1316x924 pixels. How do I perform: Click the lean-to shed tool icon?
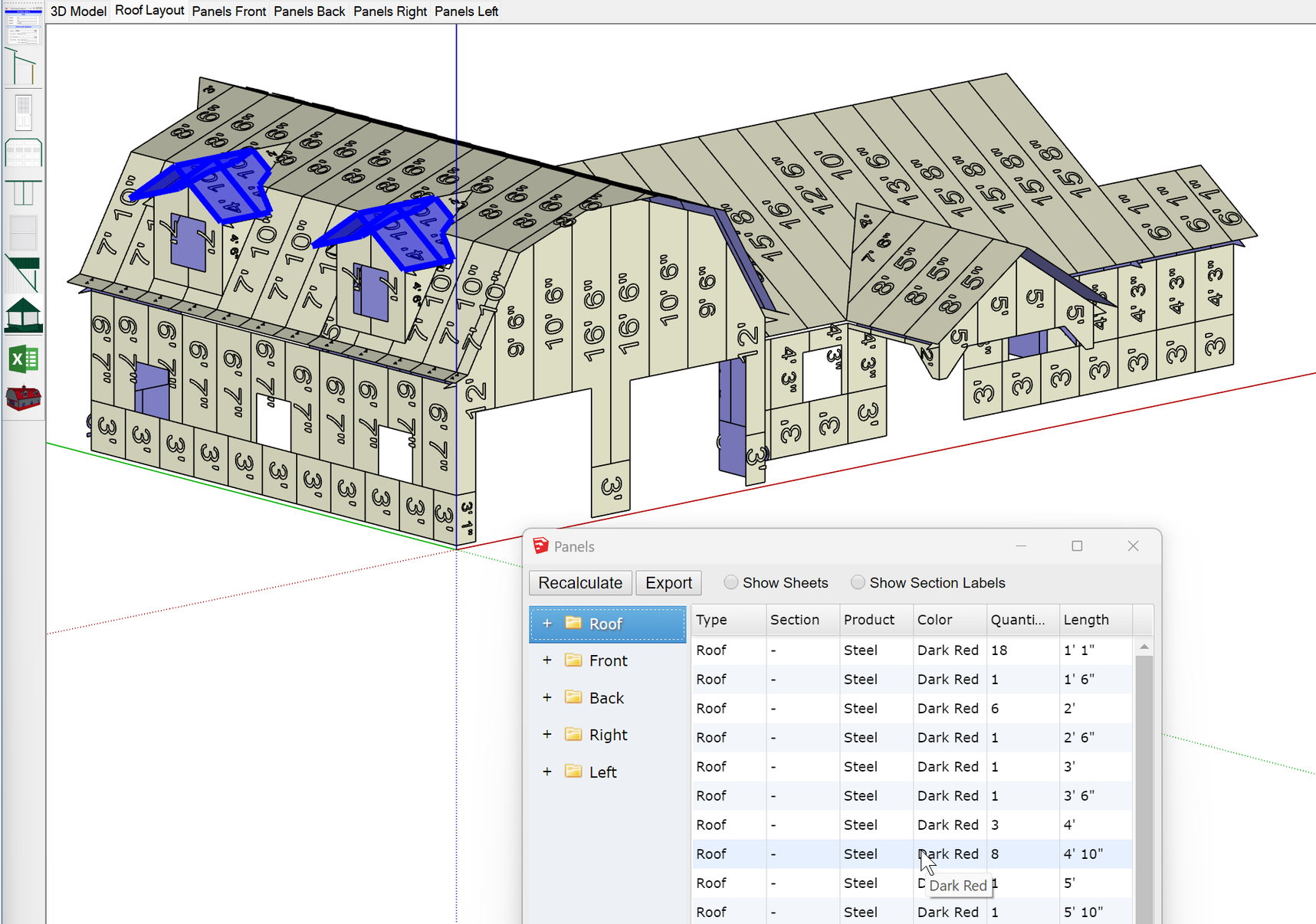23,67
